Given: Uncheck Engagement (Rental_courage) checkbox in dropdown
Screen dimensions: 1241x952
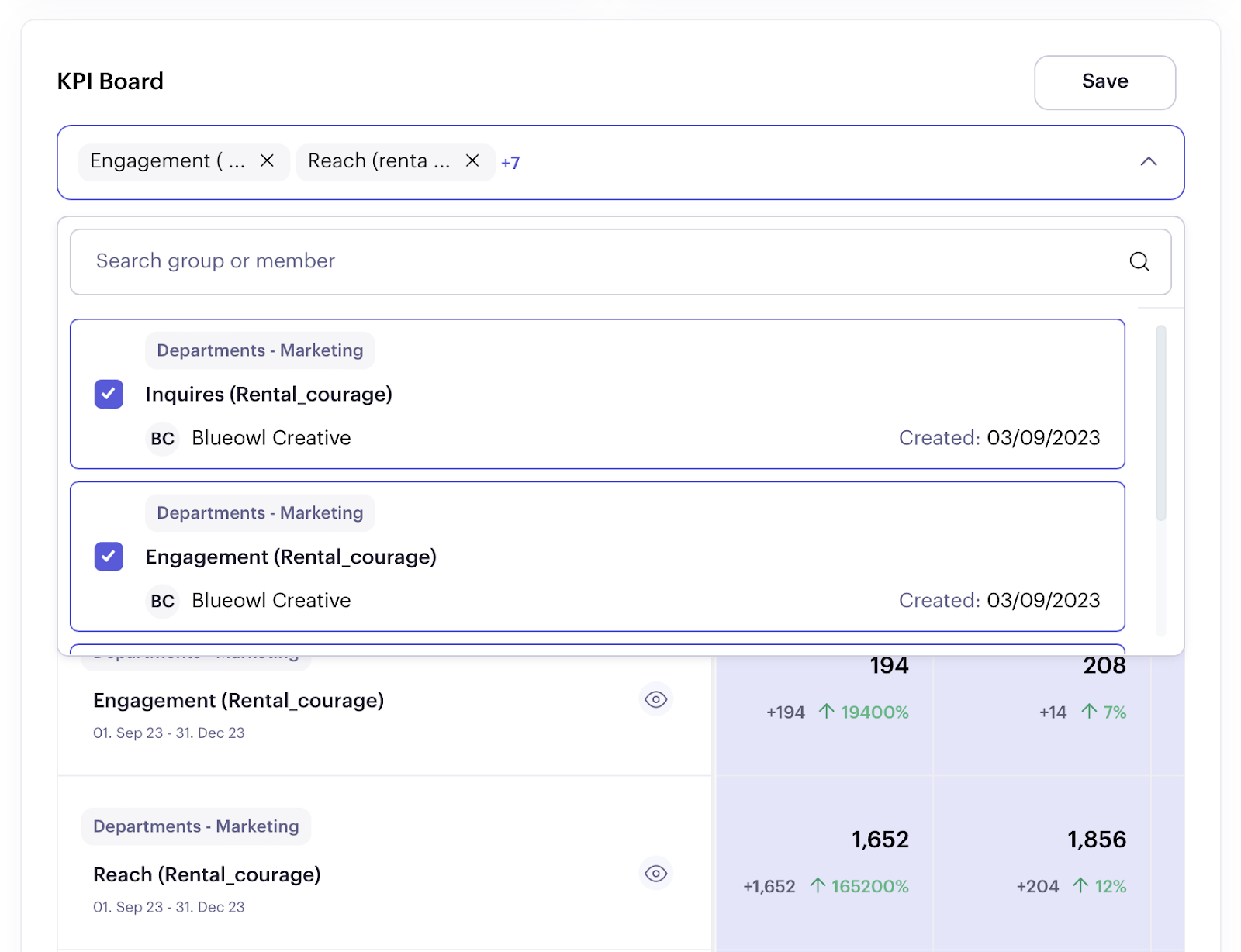Looking at the screenshot, I should (109, 557).
